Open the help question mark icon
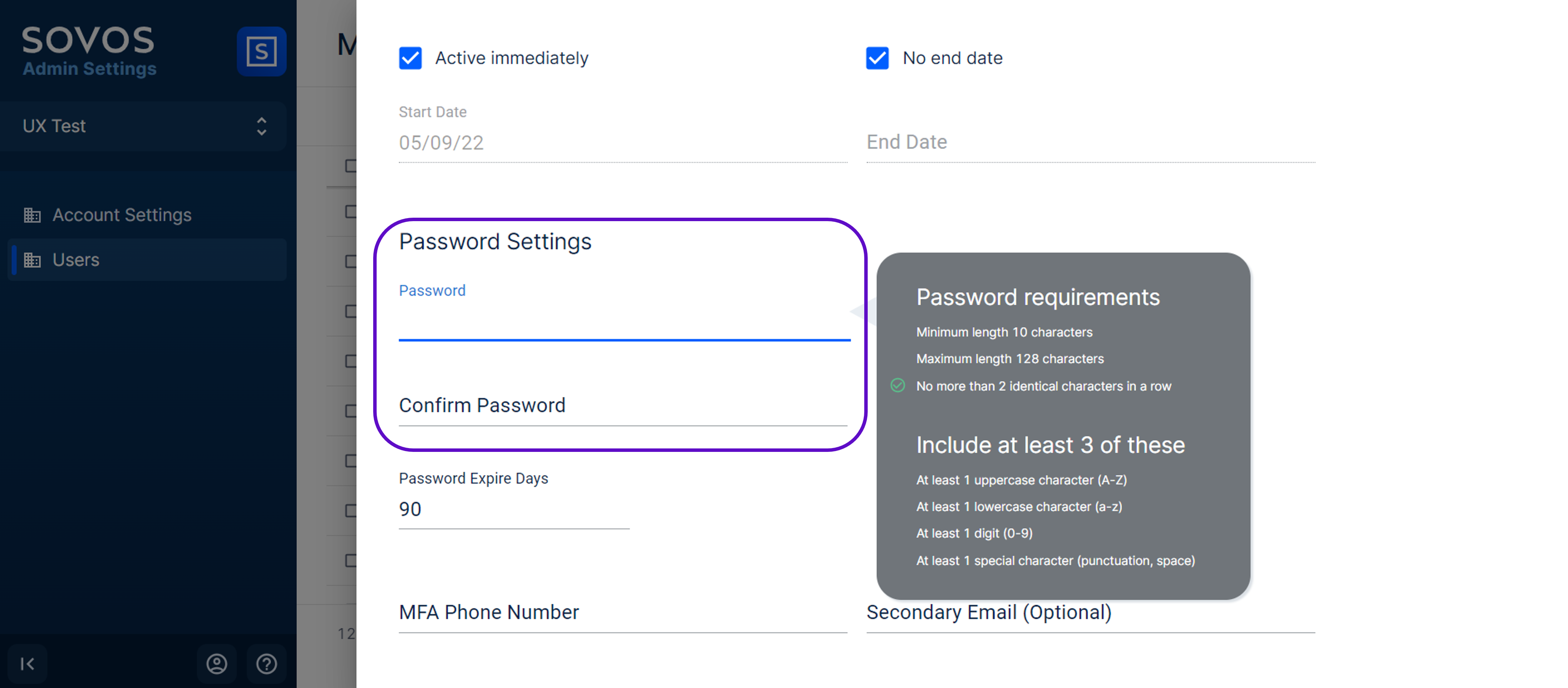 tap(266, 663)
